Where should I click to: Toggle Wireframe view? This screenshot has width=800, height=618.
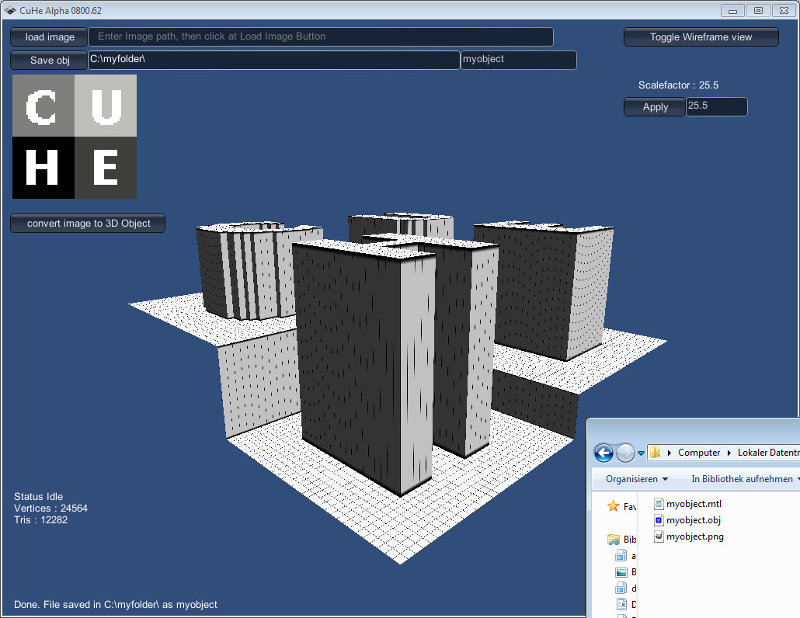pyautogui.click(x=701, y=37)
